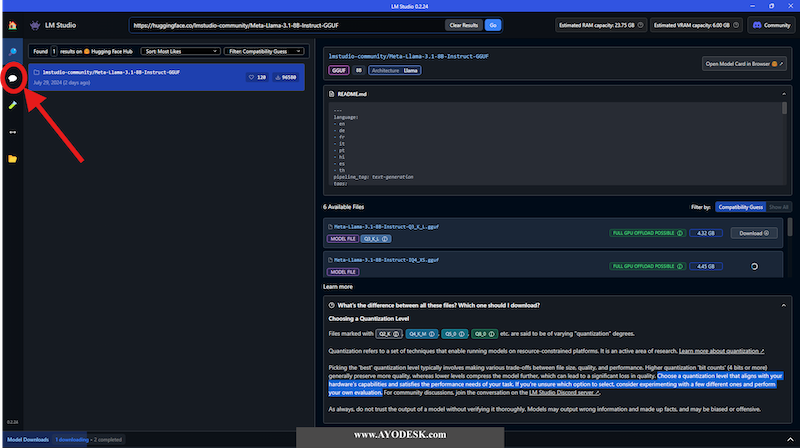Collapse the README.md section chevron
This screenshot has height=448, width=800.
click(x=784, y=94)
